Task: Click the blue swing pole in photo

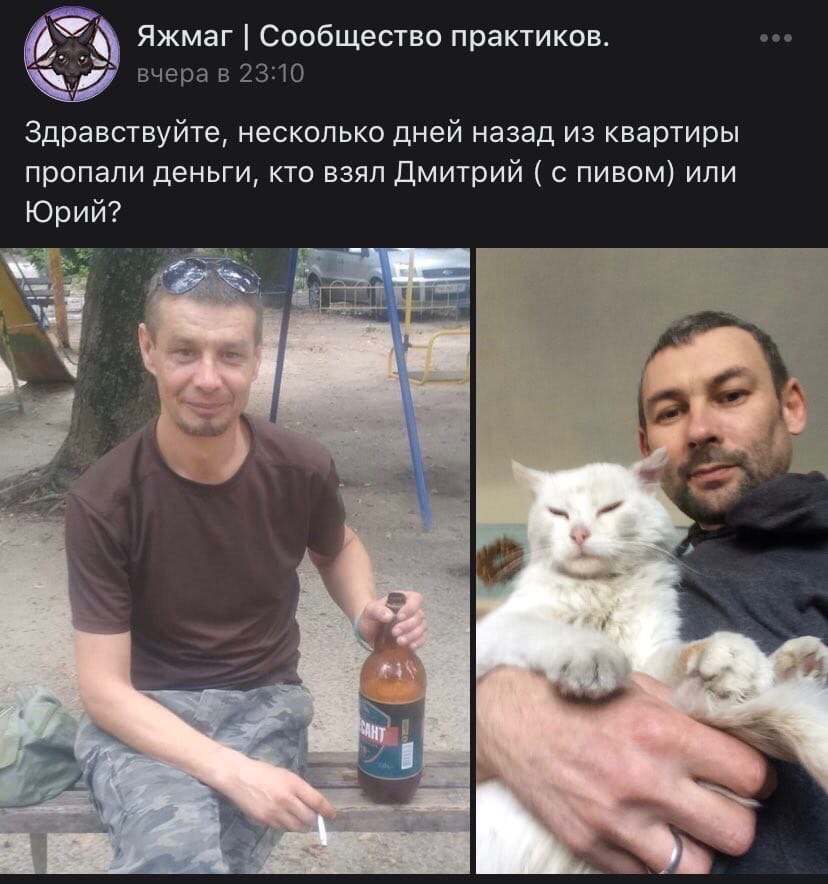Action: (x=403, y=389)
